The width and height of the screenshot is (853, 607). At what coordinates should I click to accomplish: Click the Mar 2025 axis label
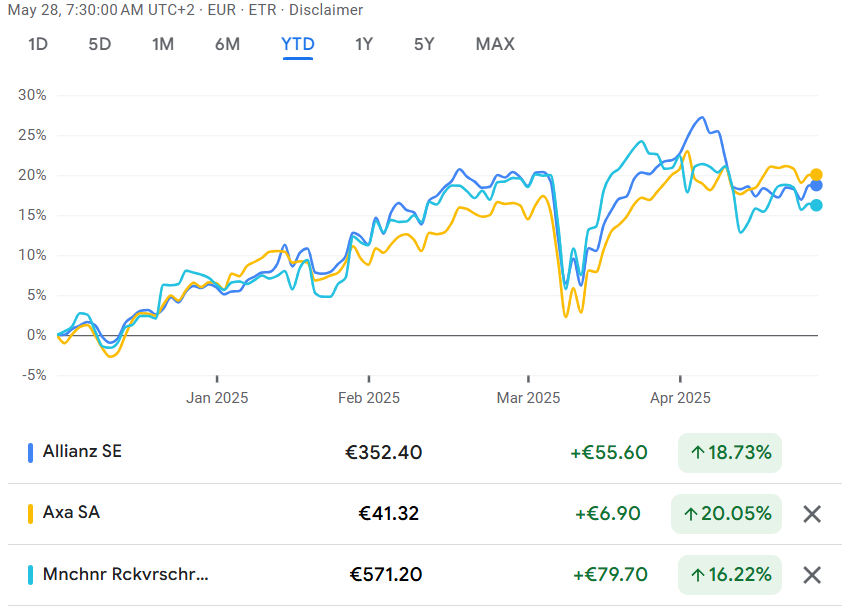528,398
